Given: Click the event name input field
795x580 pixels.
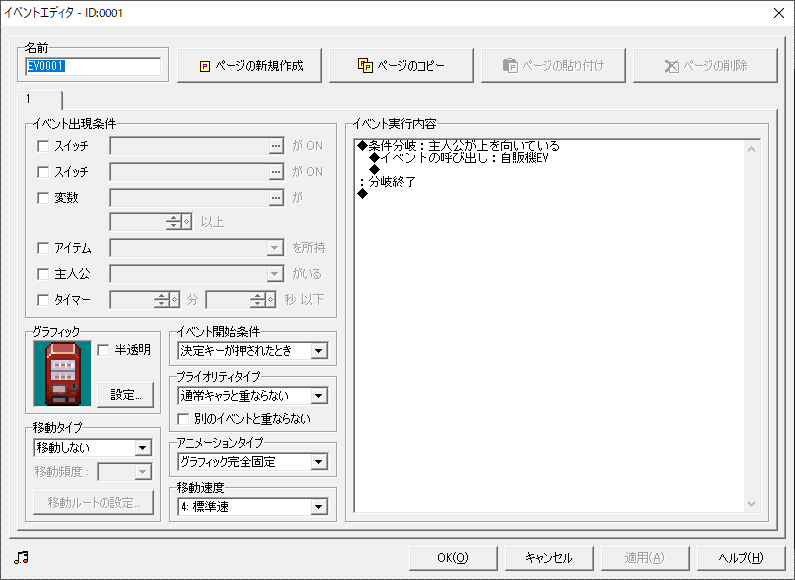Looking at the screenshot, I should click(92, 67).
